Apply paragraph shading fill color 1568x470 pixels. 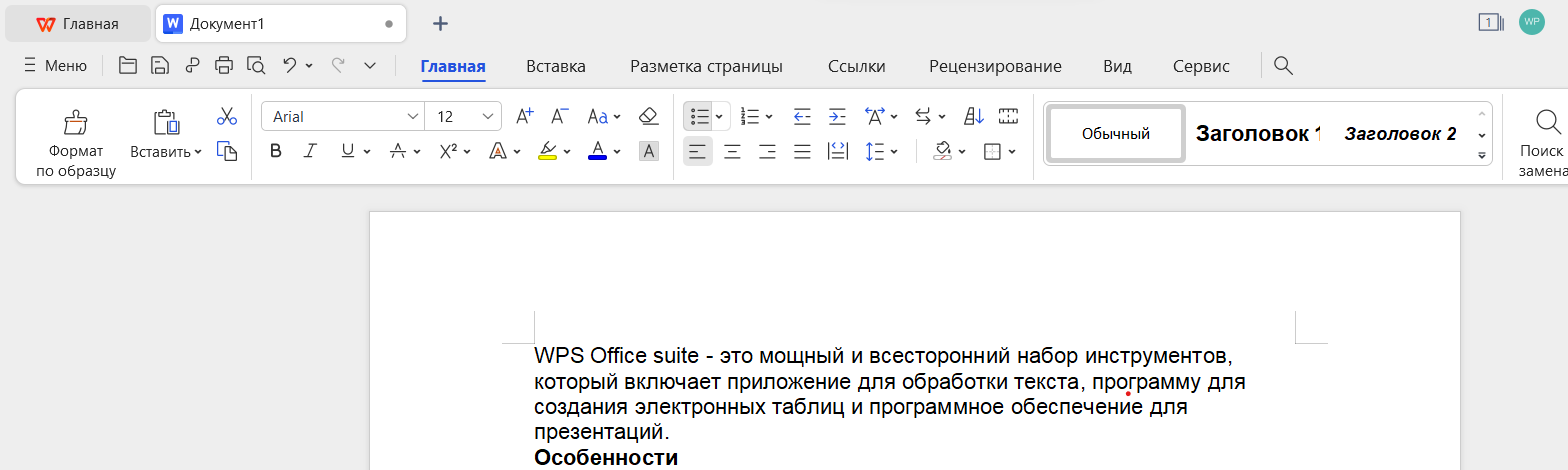[x=942, y=151]
